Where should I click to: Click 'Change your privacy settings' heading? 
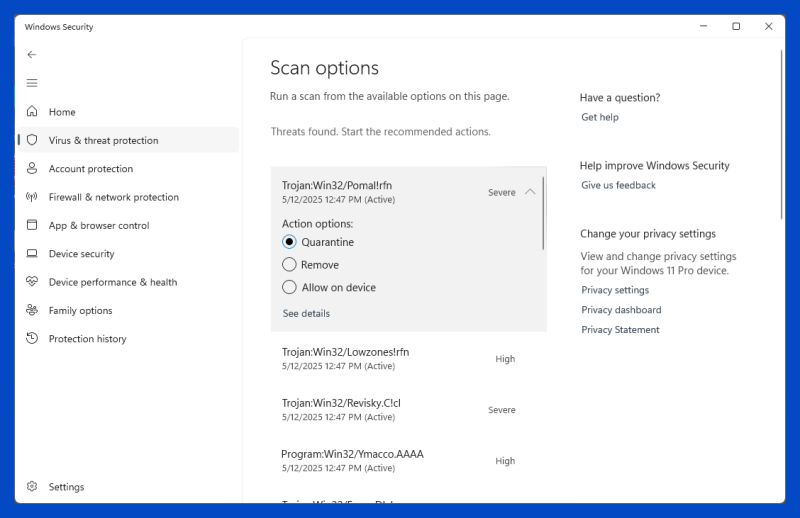(x=648, y=234)
